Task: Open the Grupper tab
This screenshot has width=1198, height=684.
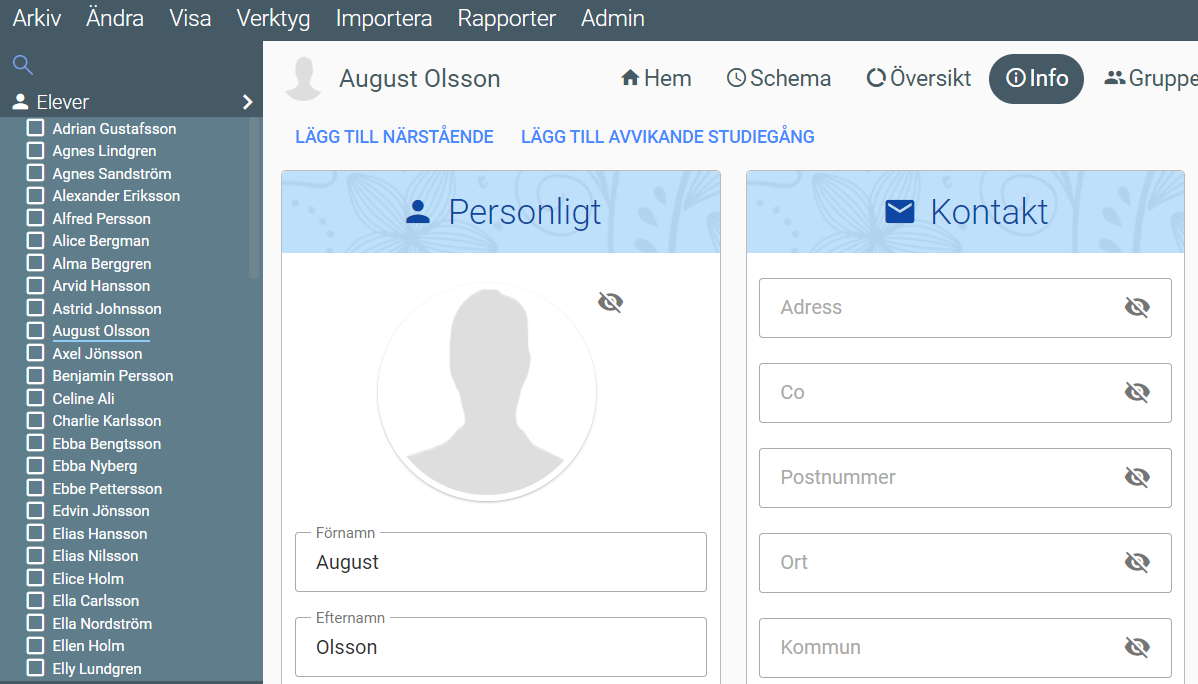Action: tap(1150, 78)
